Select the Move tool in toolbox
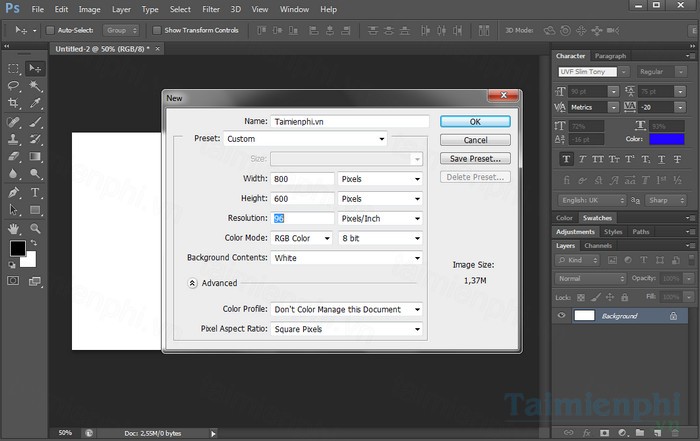Viewport: 700px width, 441px height. tap(35, 68)
